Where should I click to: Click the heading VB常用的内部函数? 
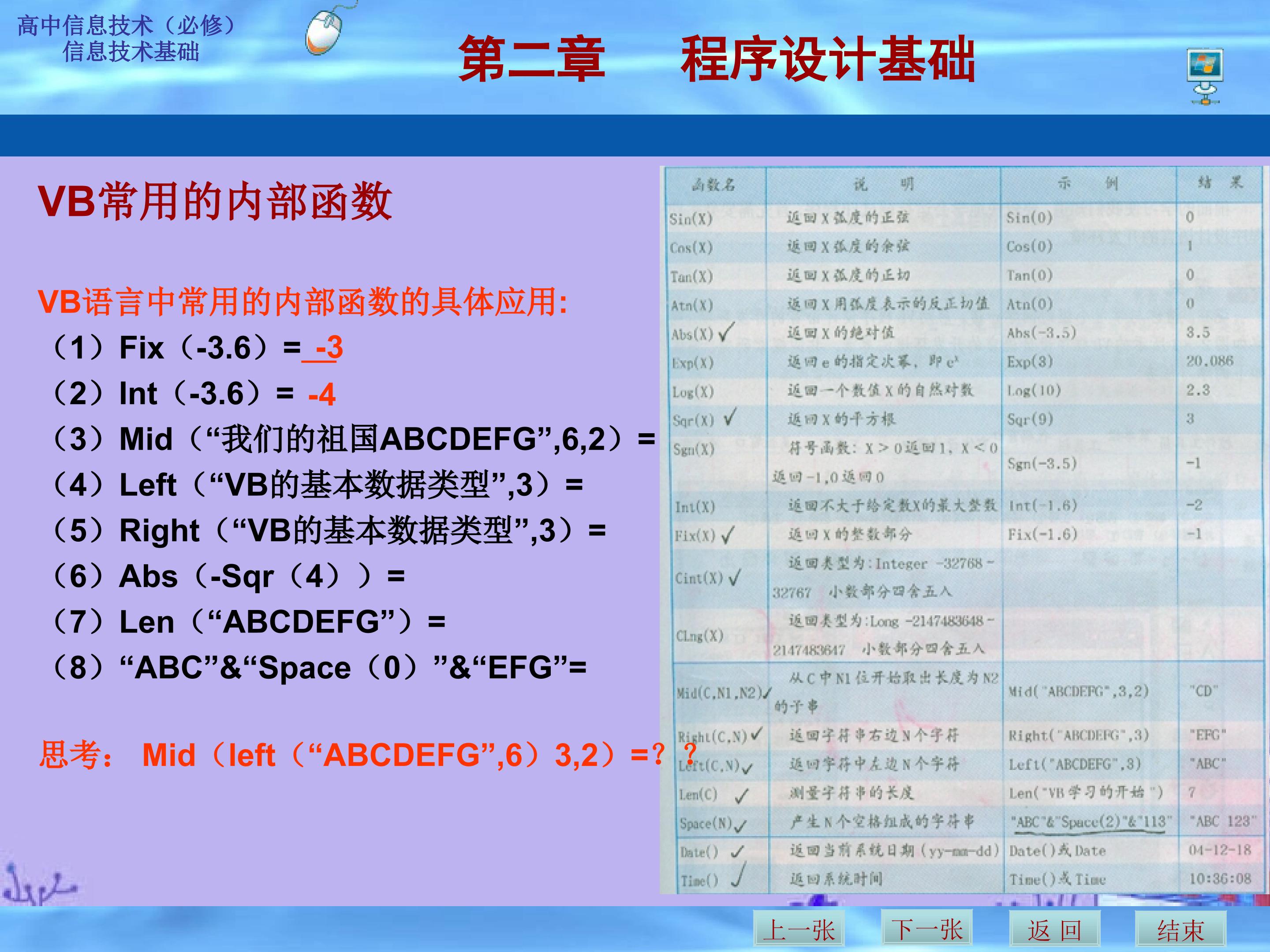215,202
